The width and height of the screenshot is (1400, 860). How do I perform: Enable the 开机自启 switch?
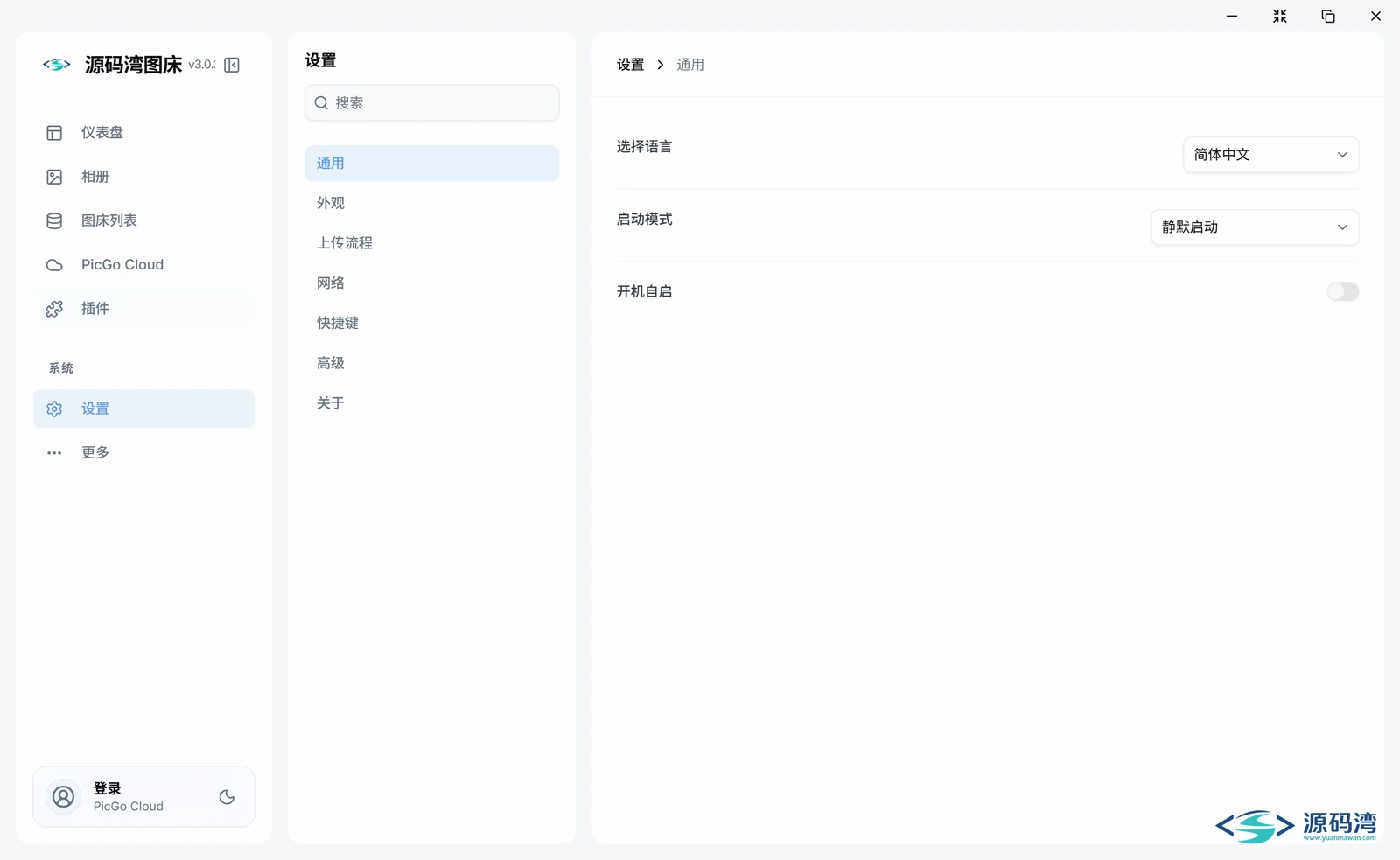tap(1342, 291)
